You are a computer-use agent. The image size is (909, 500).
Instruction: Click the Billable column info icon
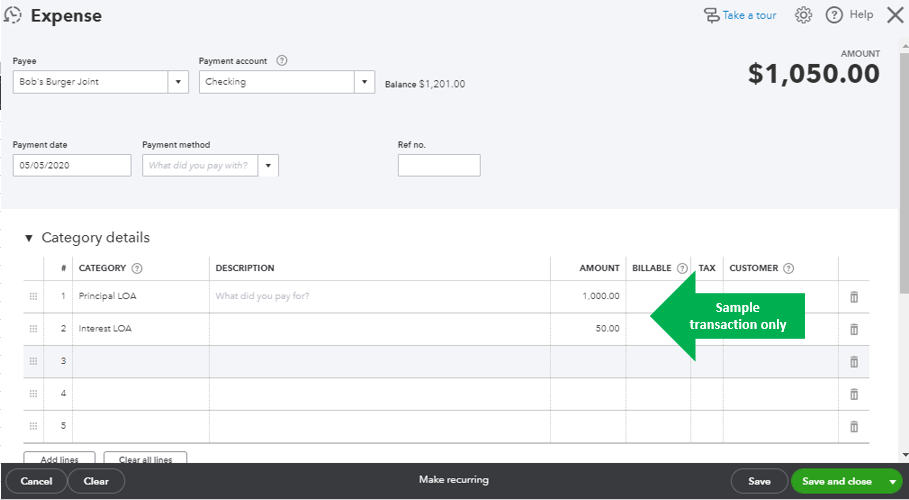tap(682, 268)
